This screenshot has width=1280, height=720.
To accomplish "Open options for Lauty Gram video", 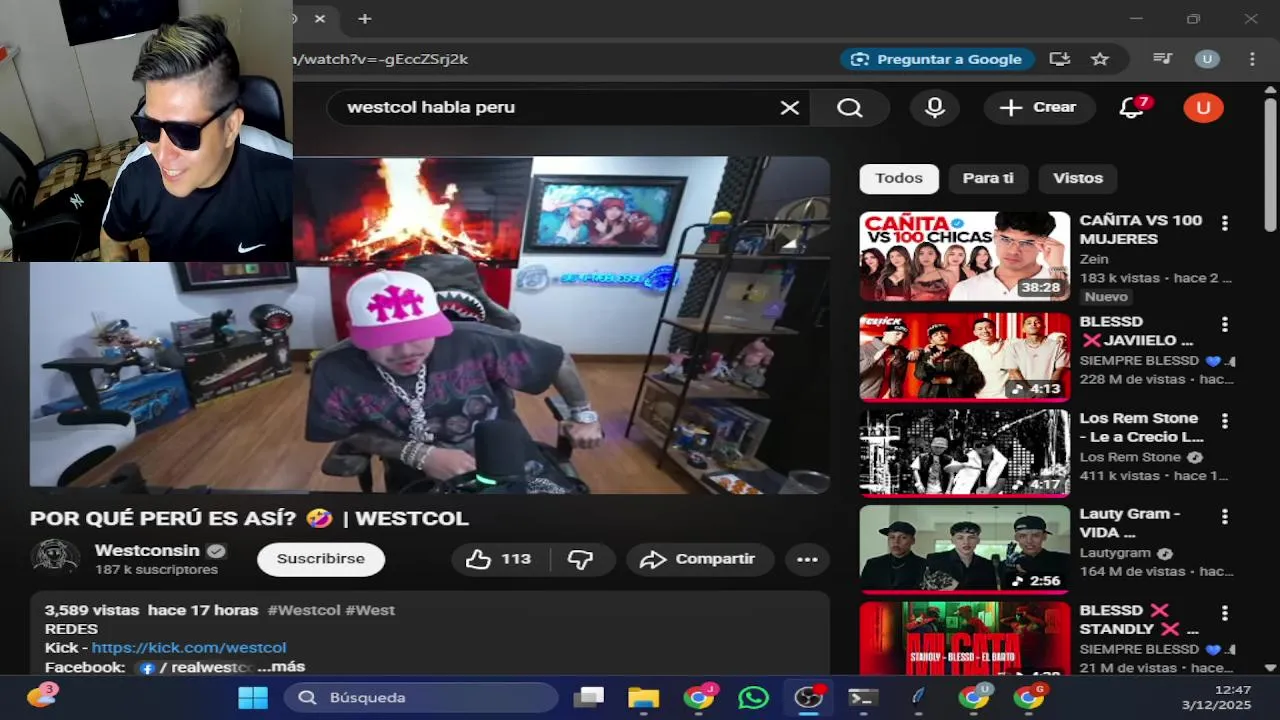I will coord(1224,517).
